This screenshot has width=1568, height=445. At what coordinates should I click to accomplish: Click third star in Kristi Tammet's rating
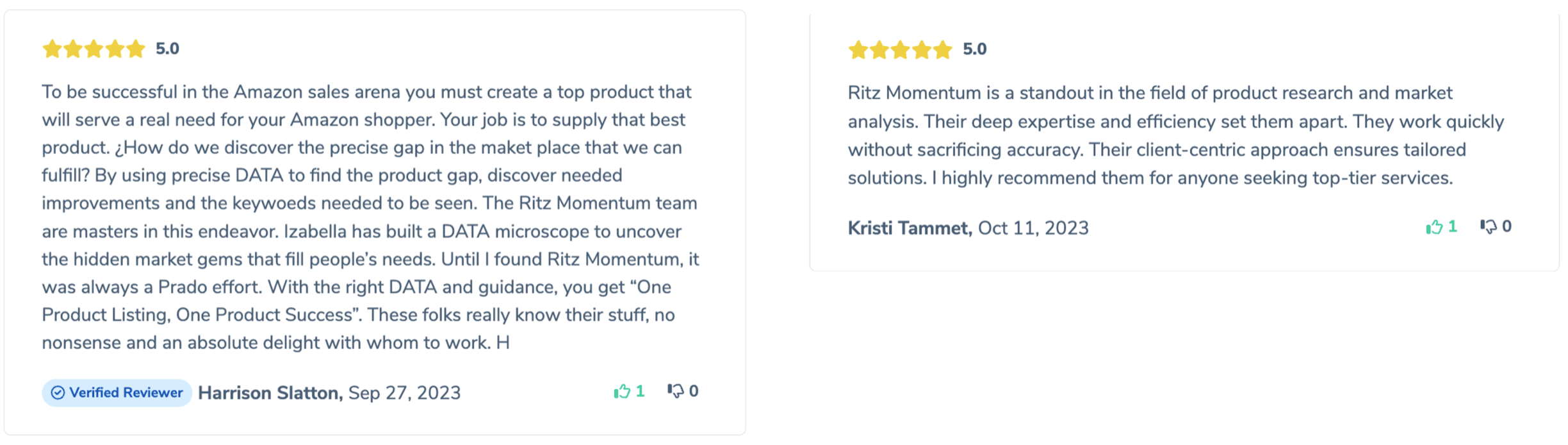[900, 49]
